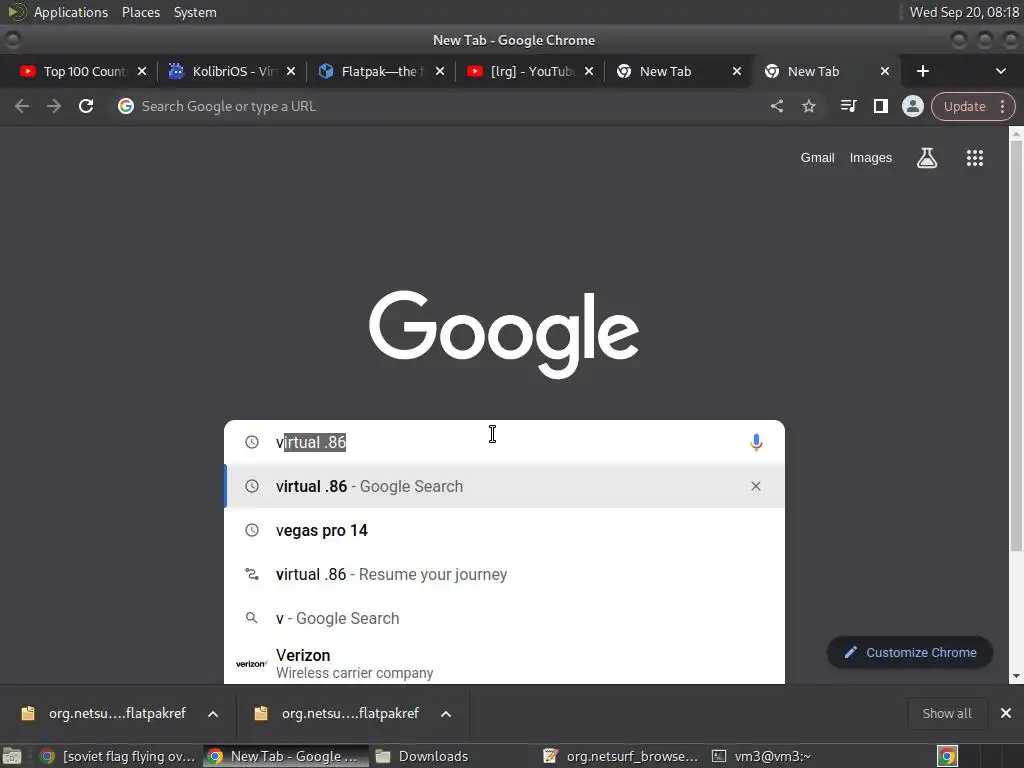Click Show all downloads
This screenshot has width=1024, height=768.
(947, 713)
